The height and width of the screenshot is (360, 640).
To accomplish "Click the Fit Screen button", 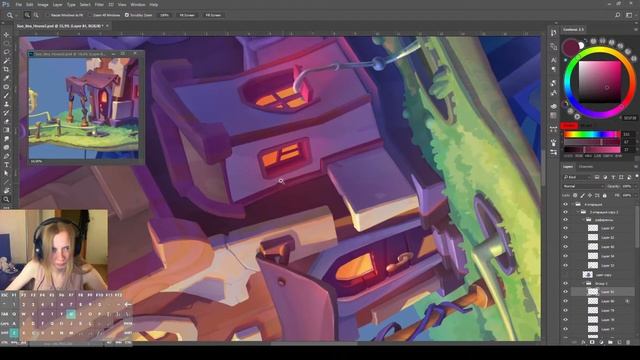I will (x=187, y=15).
